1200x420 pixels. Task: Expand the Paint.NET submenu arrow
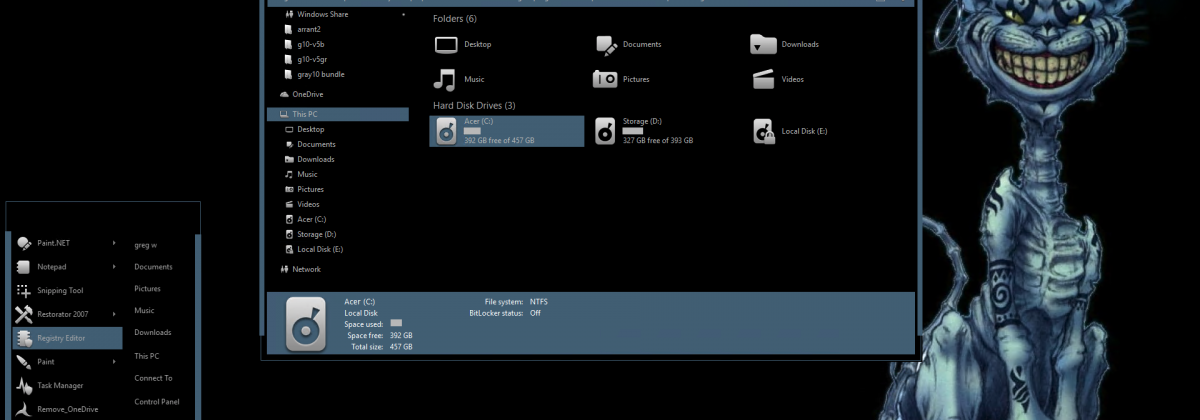pyautogui.click(x=114, y=243)
